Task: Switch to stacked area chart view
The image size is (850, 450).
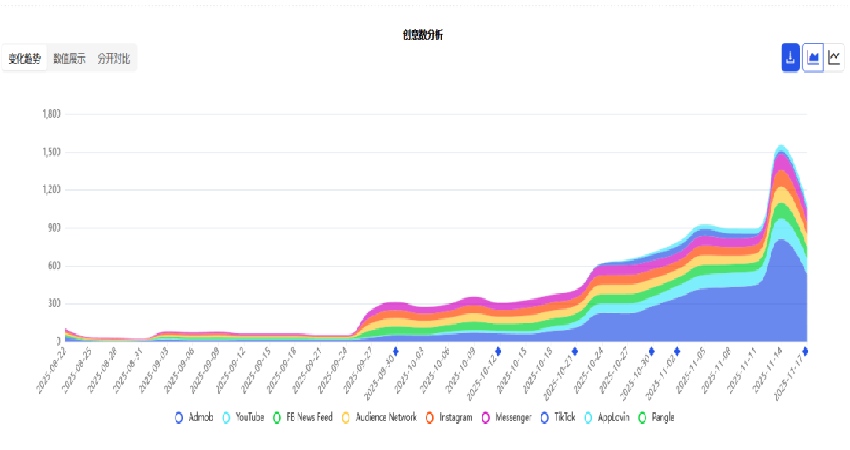Action: coord(813,58)
